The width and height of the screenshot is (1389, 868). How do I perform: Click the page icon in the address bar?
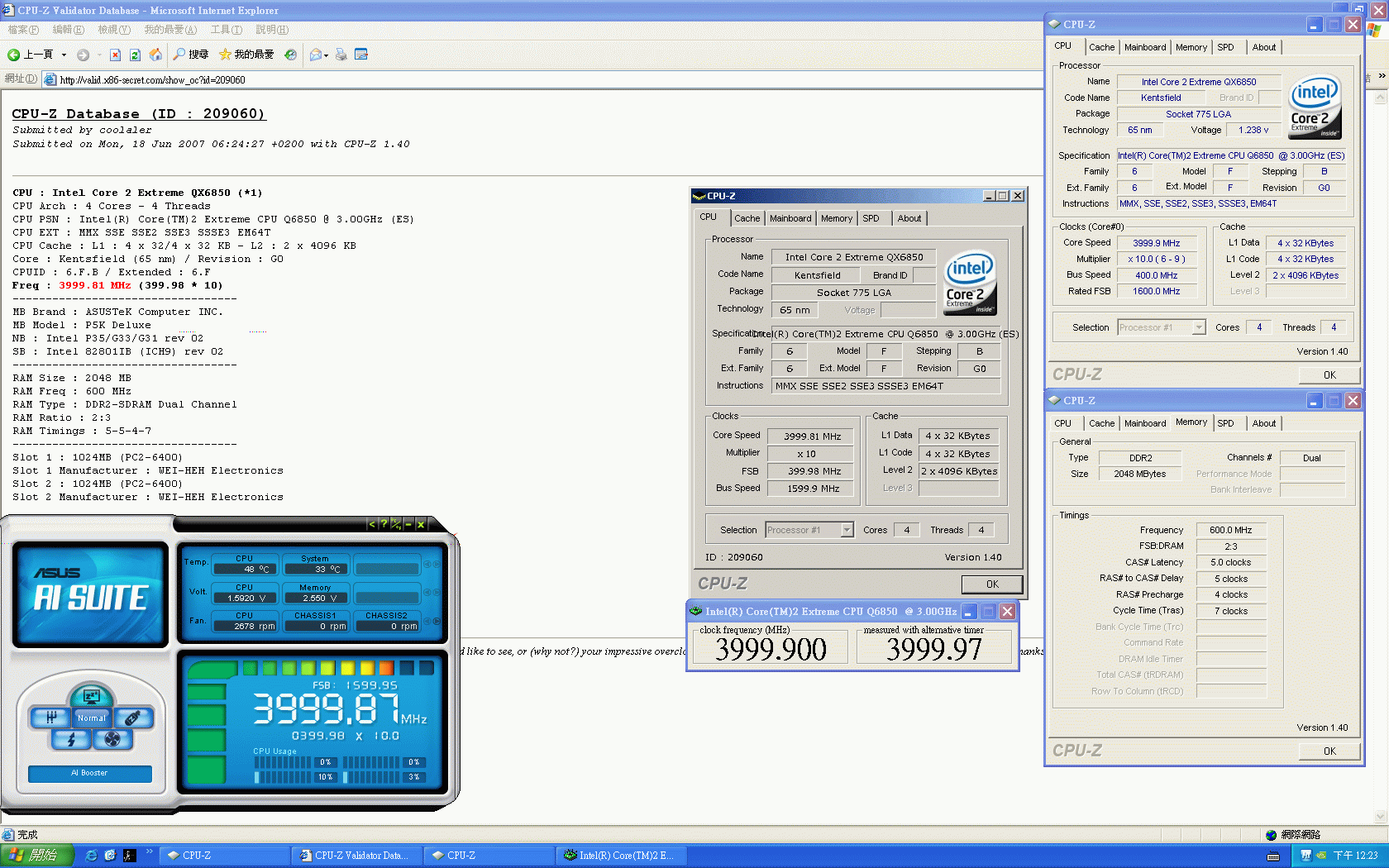[x=50, y=80]
